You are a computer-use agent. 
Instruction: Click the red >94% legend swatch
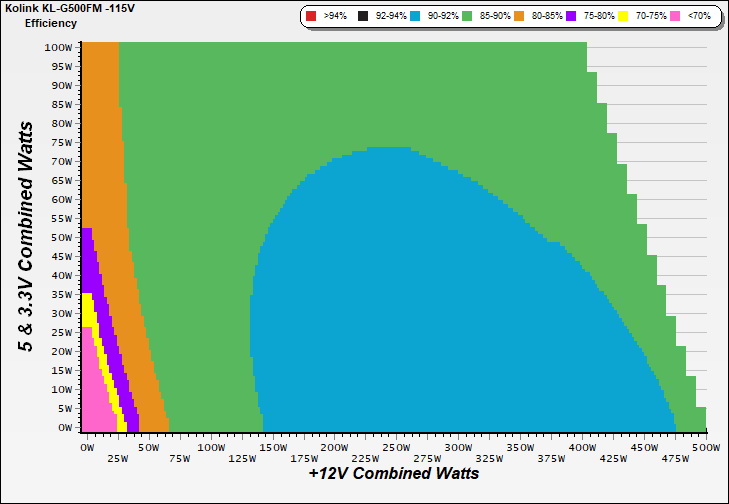310,17
